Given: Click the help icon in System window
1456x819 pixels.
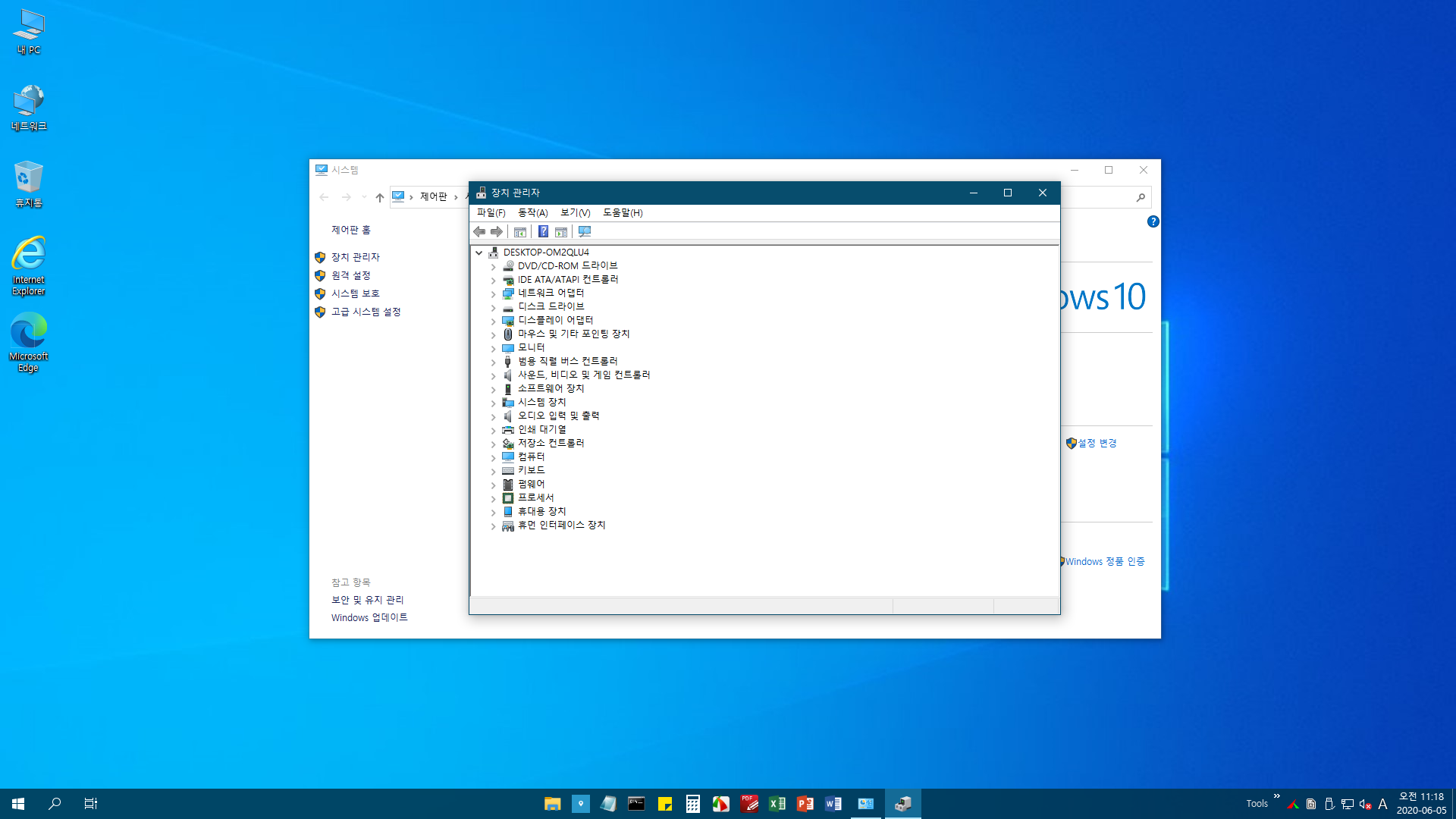Looking at the screenshot, I should coord(1153,222).
